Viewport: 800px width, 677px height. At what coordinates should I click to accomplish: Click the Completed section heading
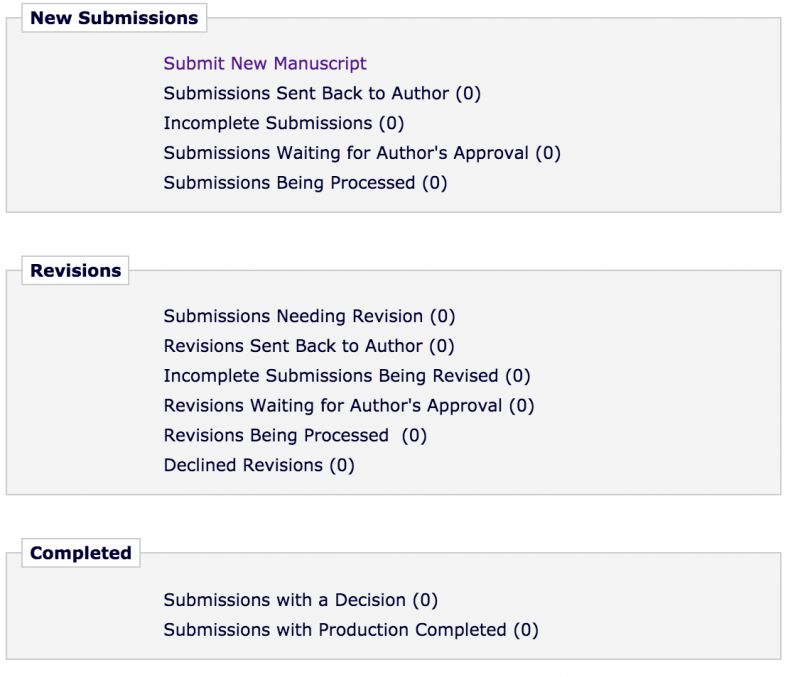tap(81, 553)
